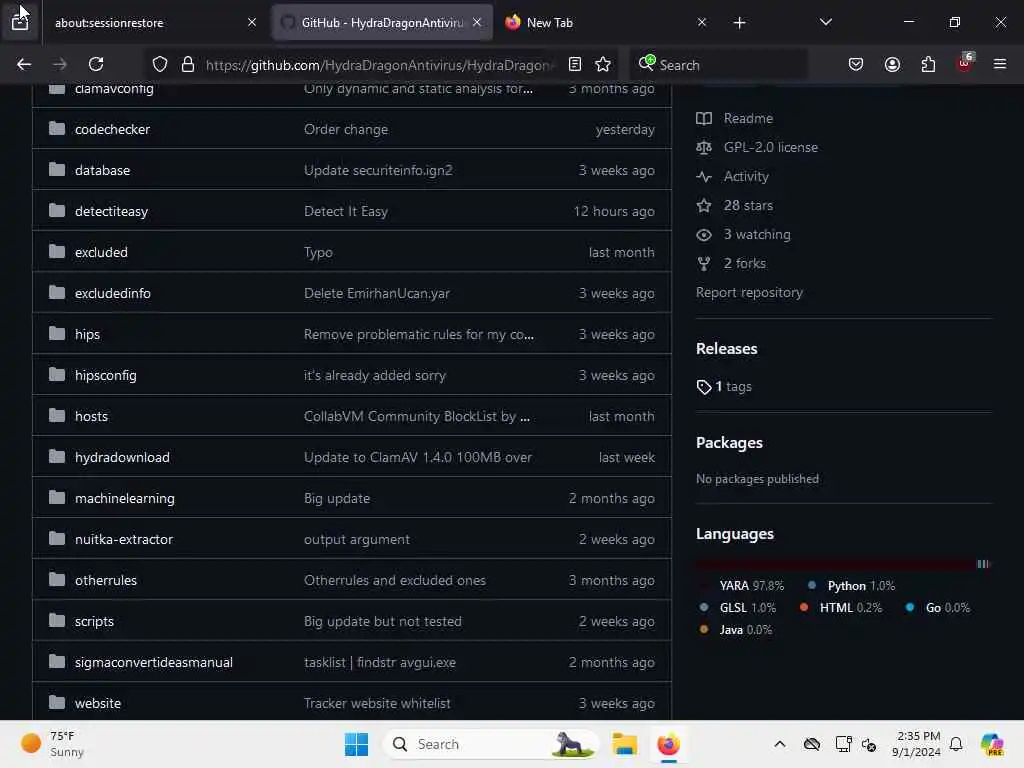Bookmark this page with the star icon
The height and width of the screenshot is (768, 1024).
click(603, 64)
